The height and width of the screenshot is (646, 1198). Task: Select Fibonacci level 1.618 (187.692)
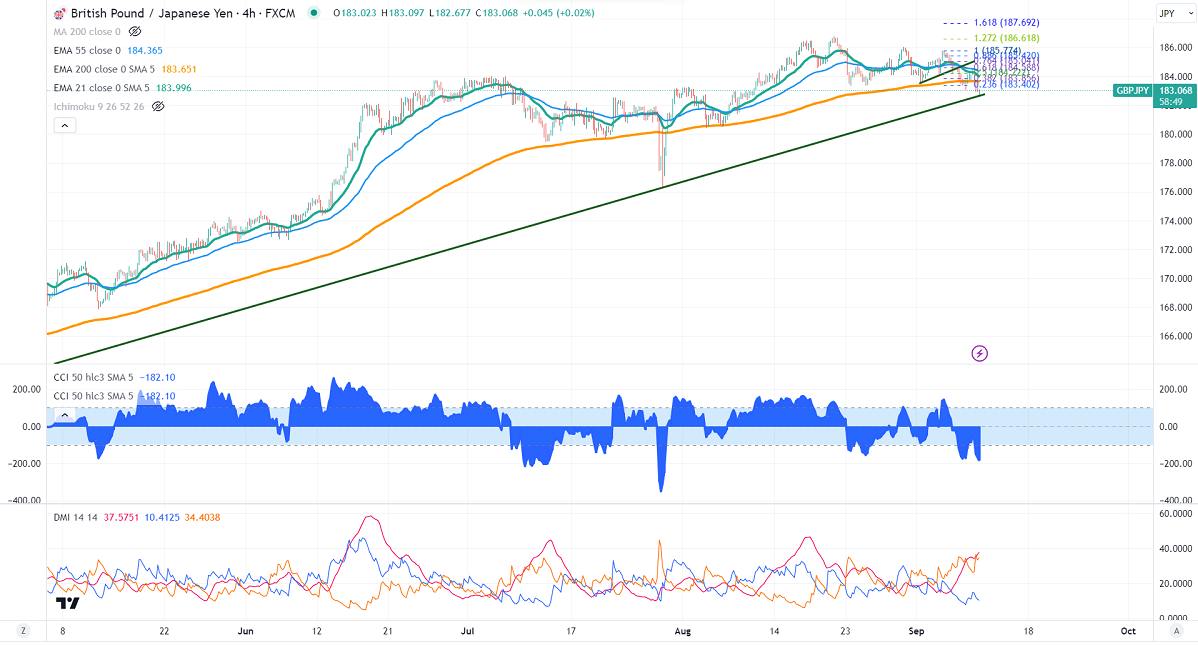(x=1006, y=23)
